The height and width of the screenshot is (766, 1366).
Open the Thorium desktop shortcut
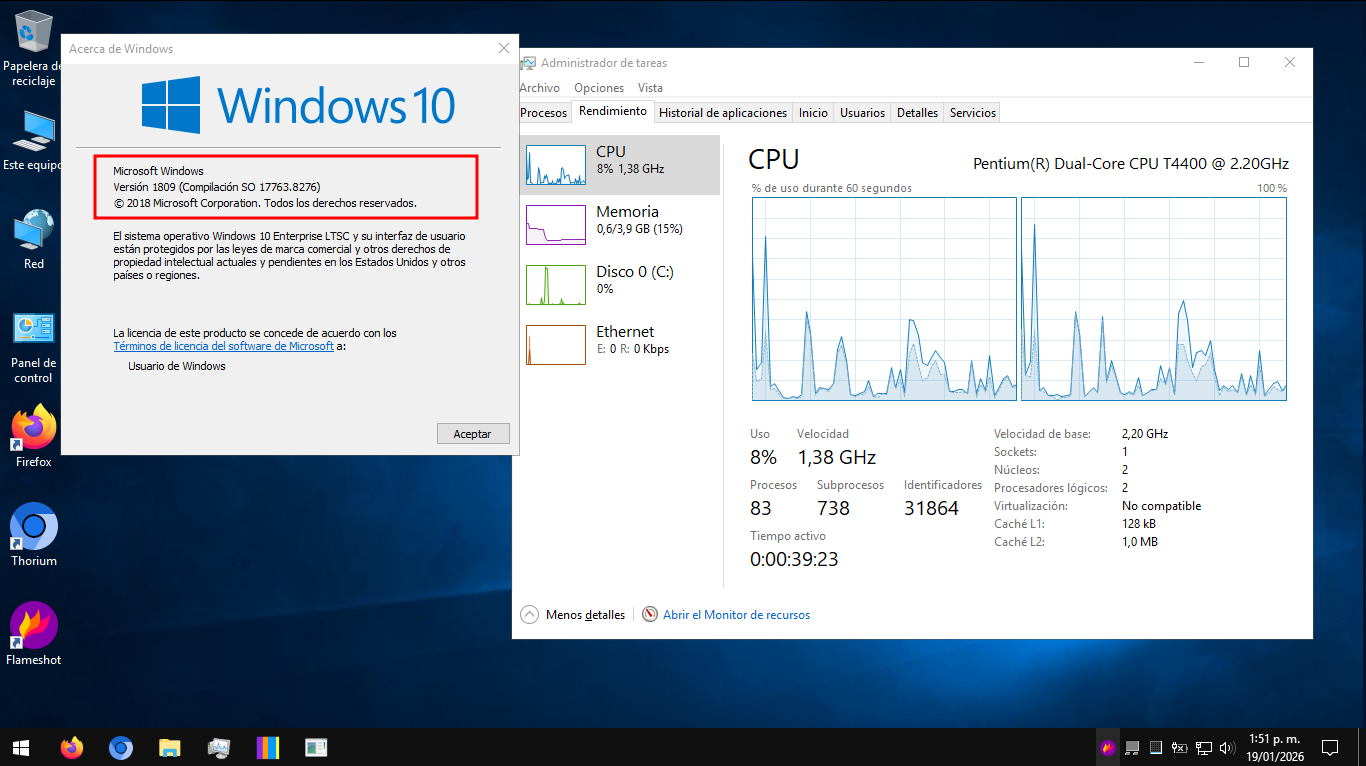point(34,527)
